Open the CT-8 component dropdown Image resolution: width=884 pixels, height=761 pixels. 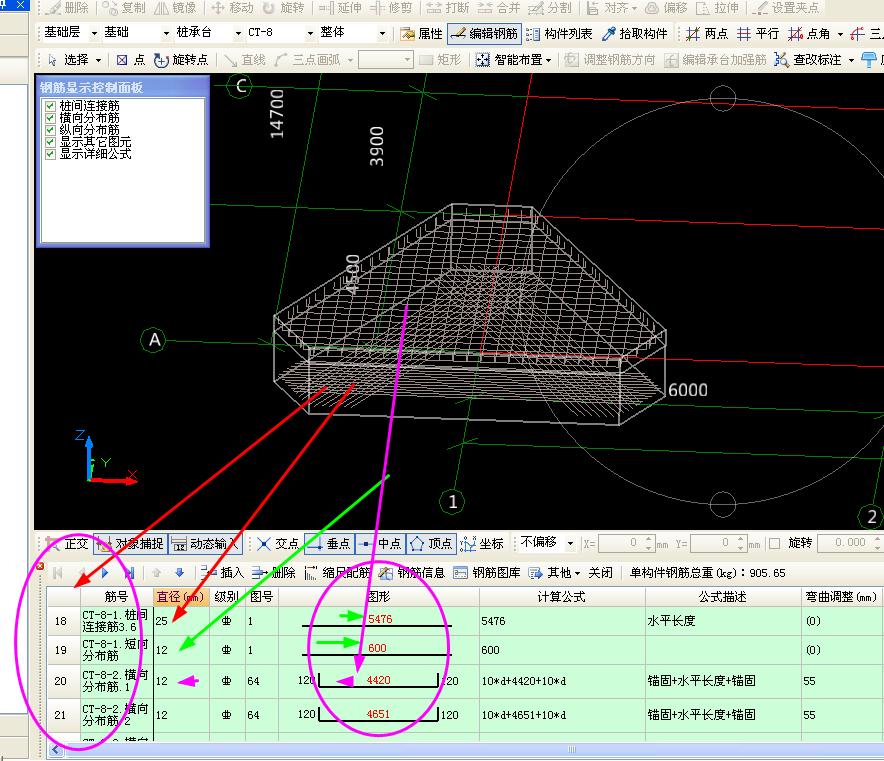311,34
